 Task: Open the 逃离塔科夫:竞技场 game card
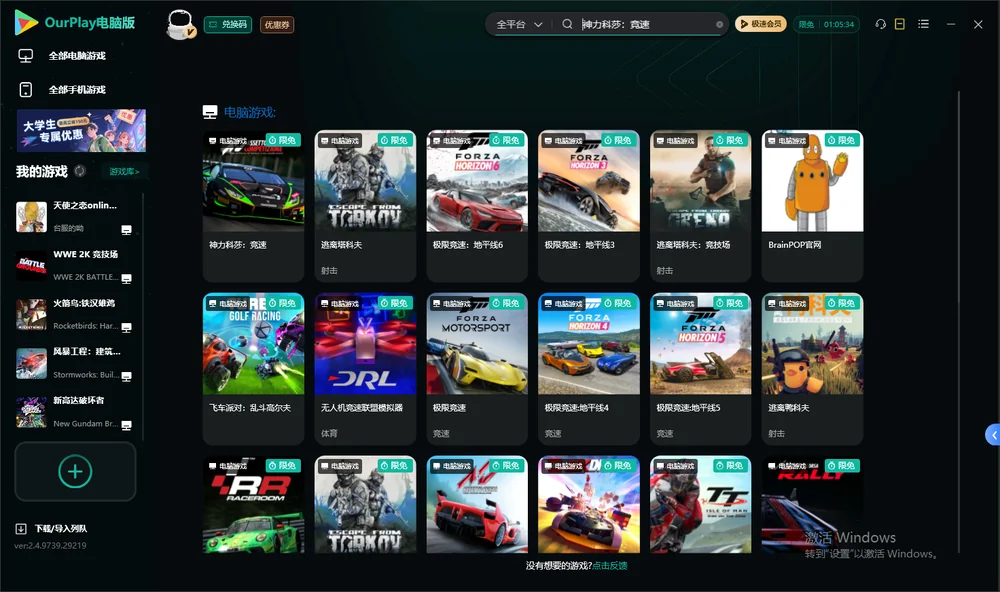tap(700, 205)
